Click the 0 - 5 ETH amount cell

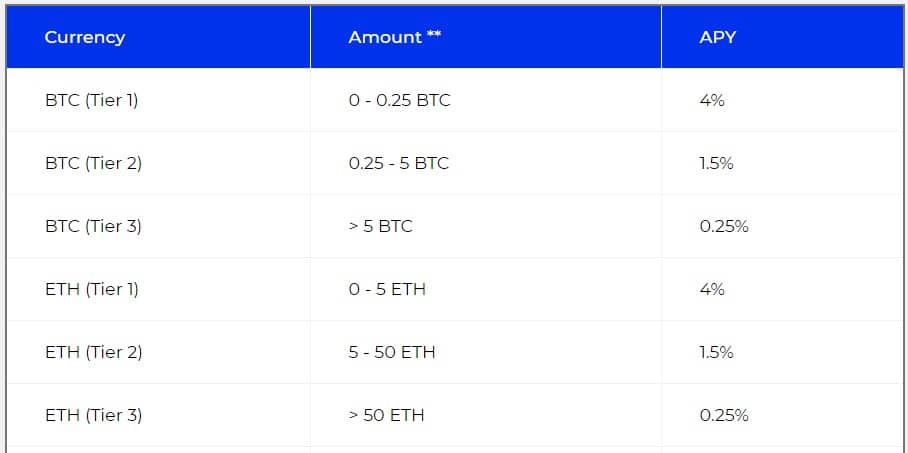387,289
